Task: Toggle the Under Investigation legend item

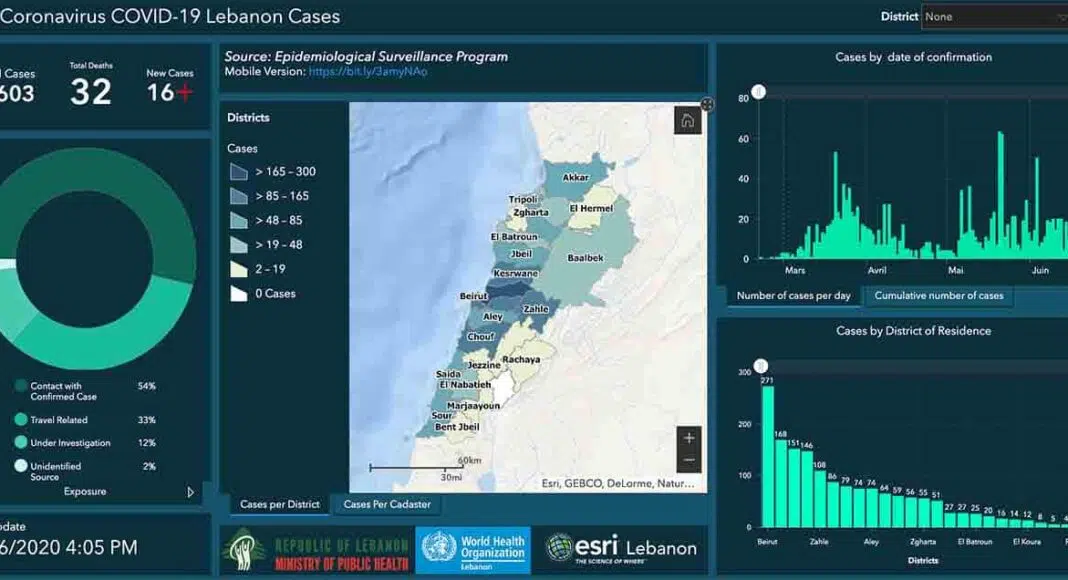Action: 21,443
